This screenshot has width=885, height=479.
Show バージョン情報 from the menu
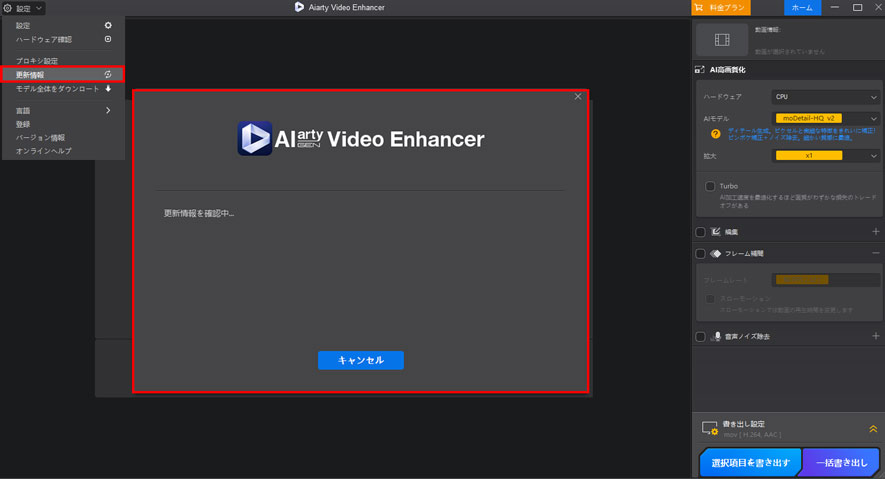pyautogui.click(x=63, y=138)
